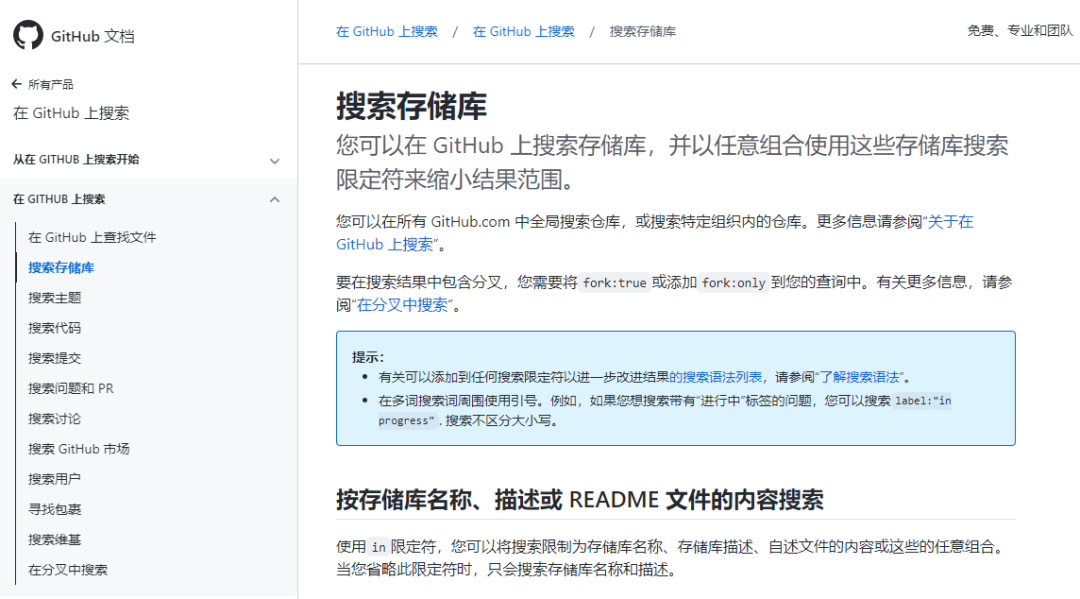
Task: Open 搜索 GitHub 市场 in the sidebar
Action: [79, 450]
